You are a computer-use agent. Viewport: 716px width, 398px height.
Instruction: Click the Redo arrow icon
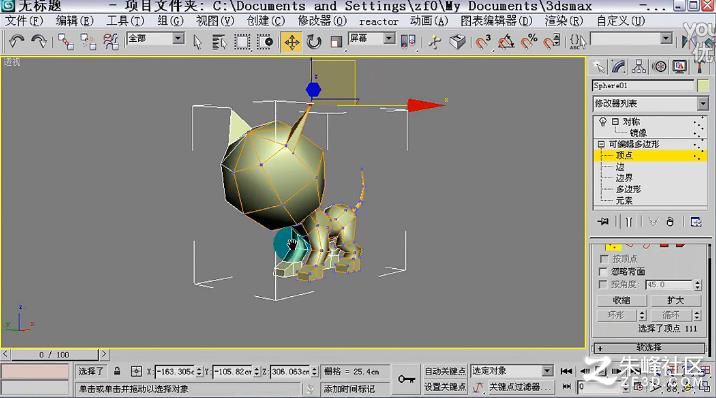pyautogui.click(x=39, y=42)
